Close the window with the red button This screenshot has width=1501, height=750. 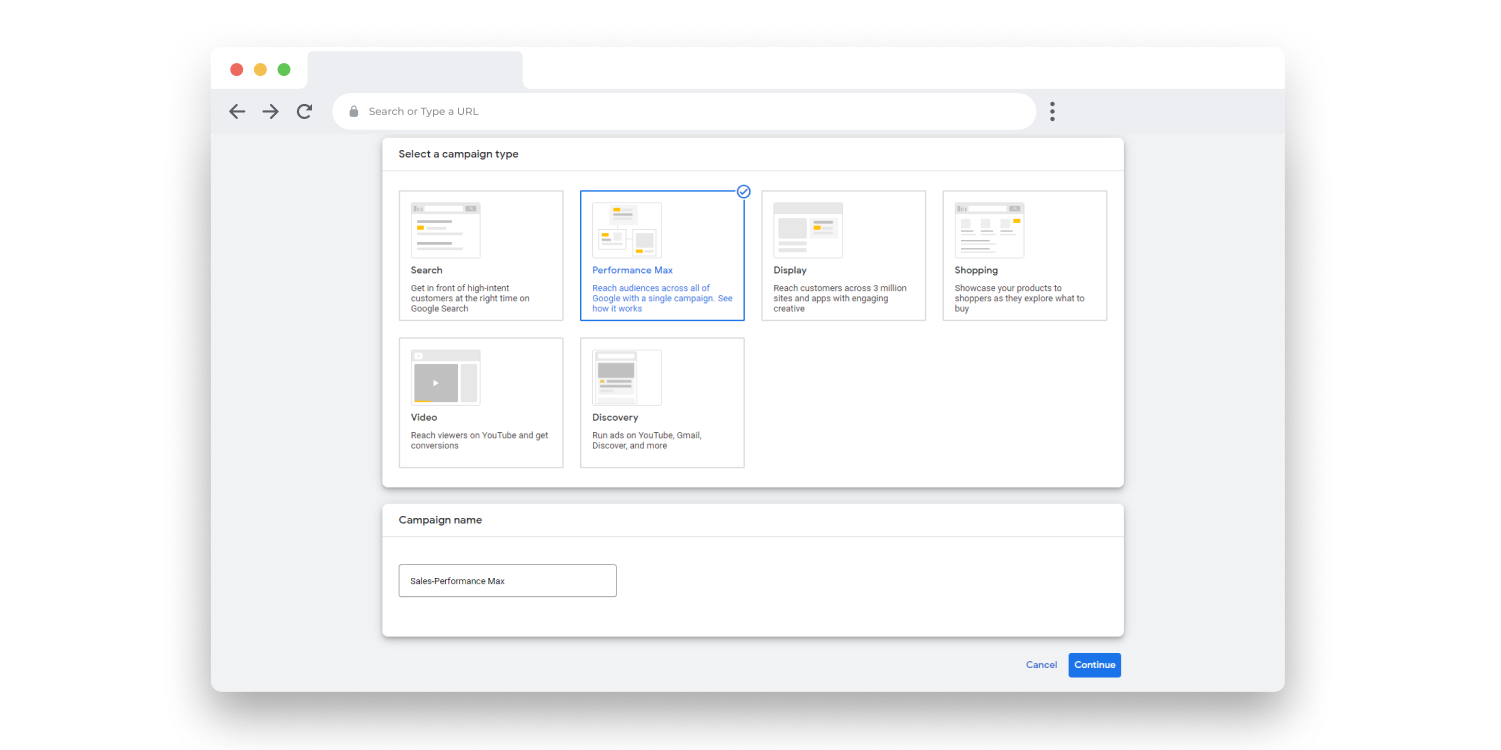237,69
